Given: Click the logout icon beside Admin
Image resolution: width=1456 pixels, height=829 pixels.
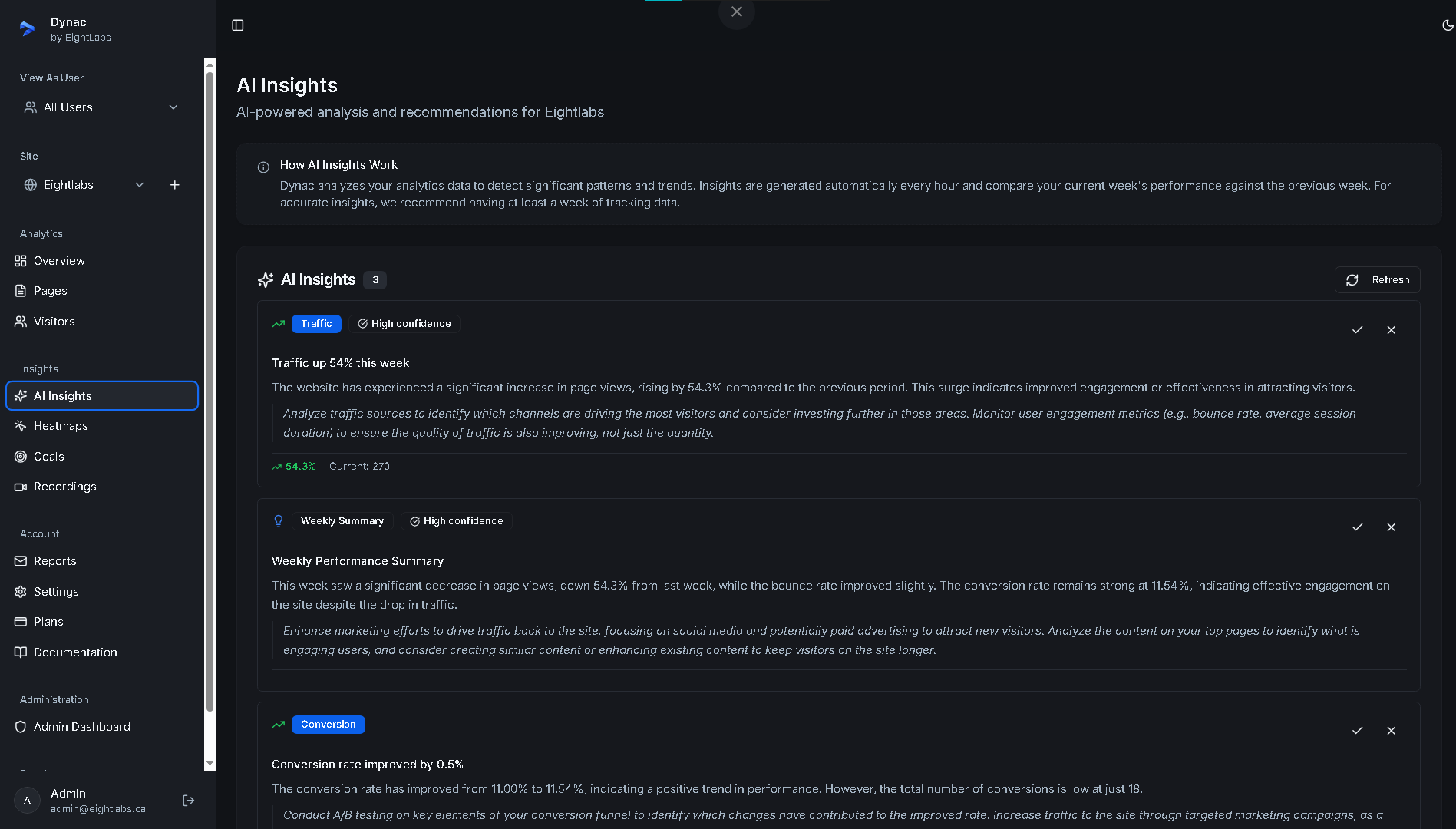Looking at the screenshot, I should pos(189,801).
